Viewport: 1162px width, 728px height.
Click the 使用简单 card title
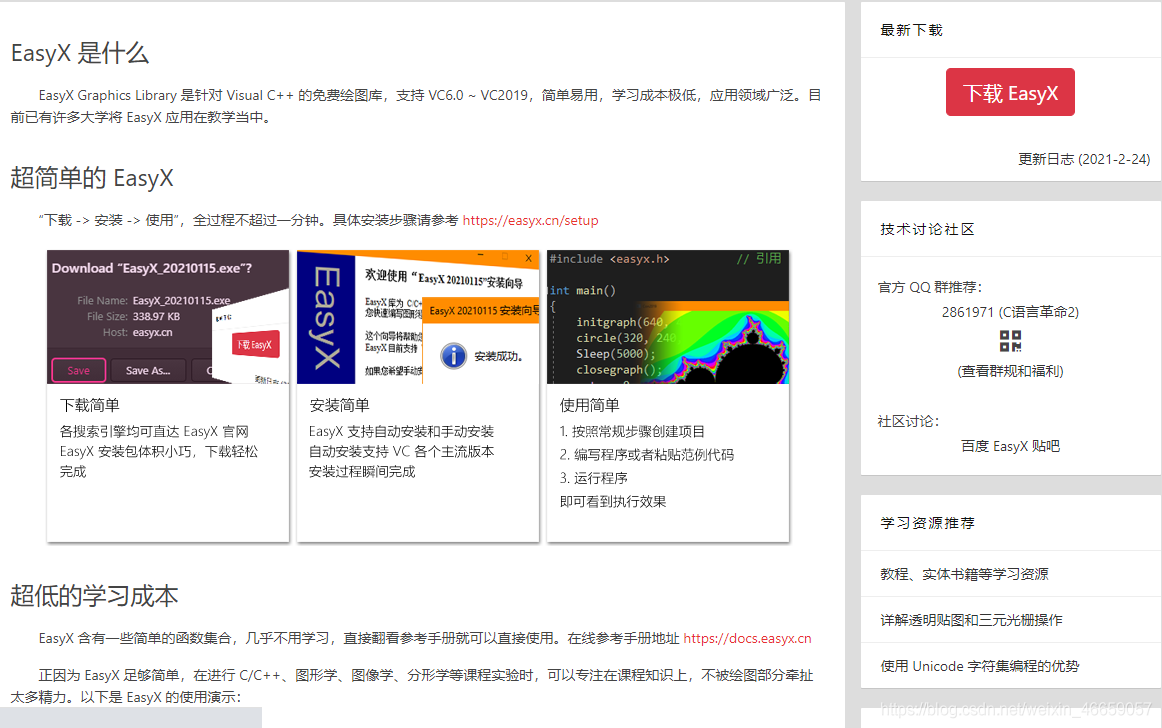tap(589, 406)
